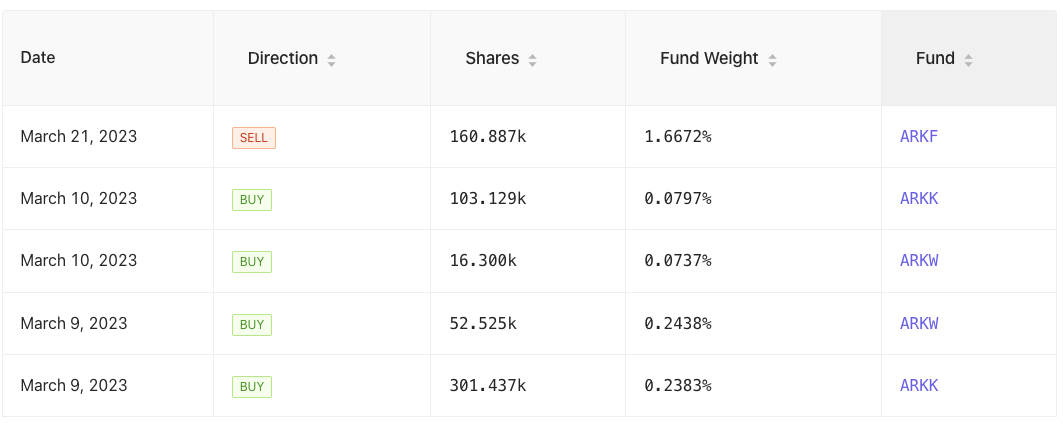
Task: Sort table by Shares column header
Action: tap(492, 58)
